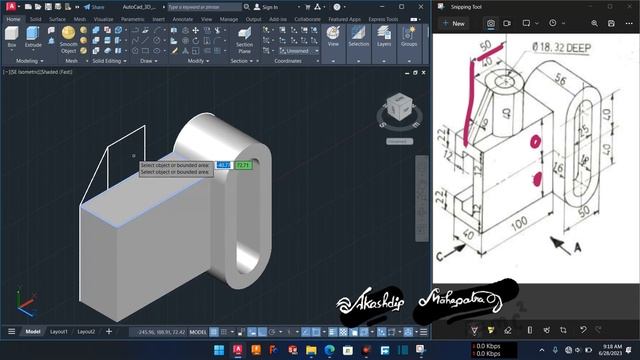
Task: Expand the Solid Editing panel dropdown
Action: tap(109, 61)
